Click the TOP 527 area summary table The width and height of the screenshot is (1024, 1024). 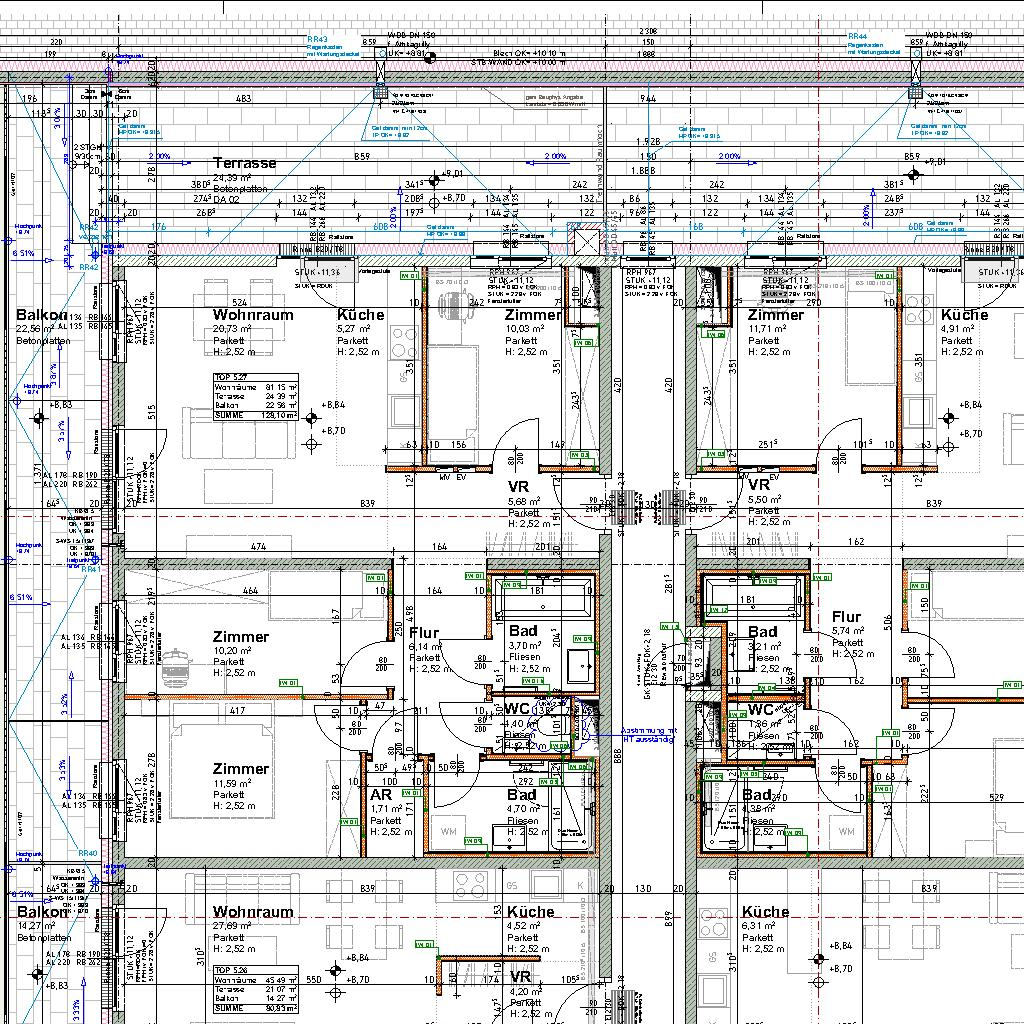tap(254, 396)
